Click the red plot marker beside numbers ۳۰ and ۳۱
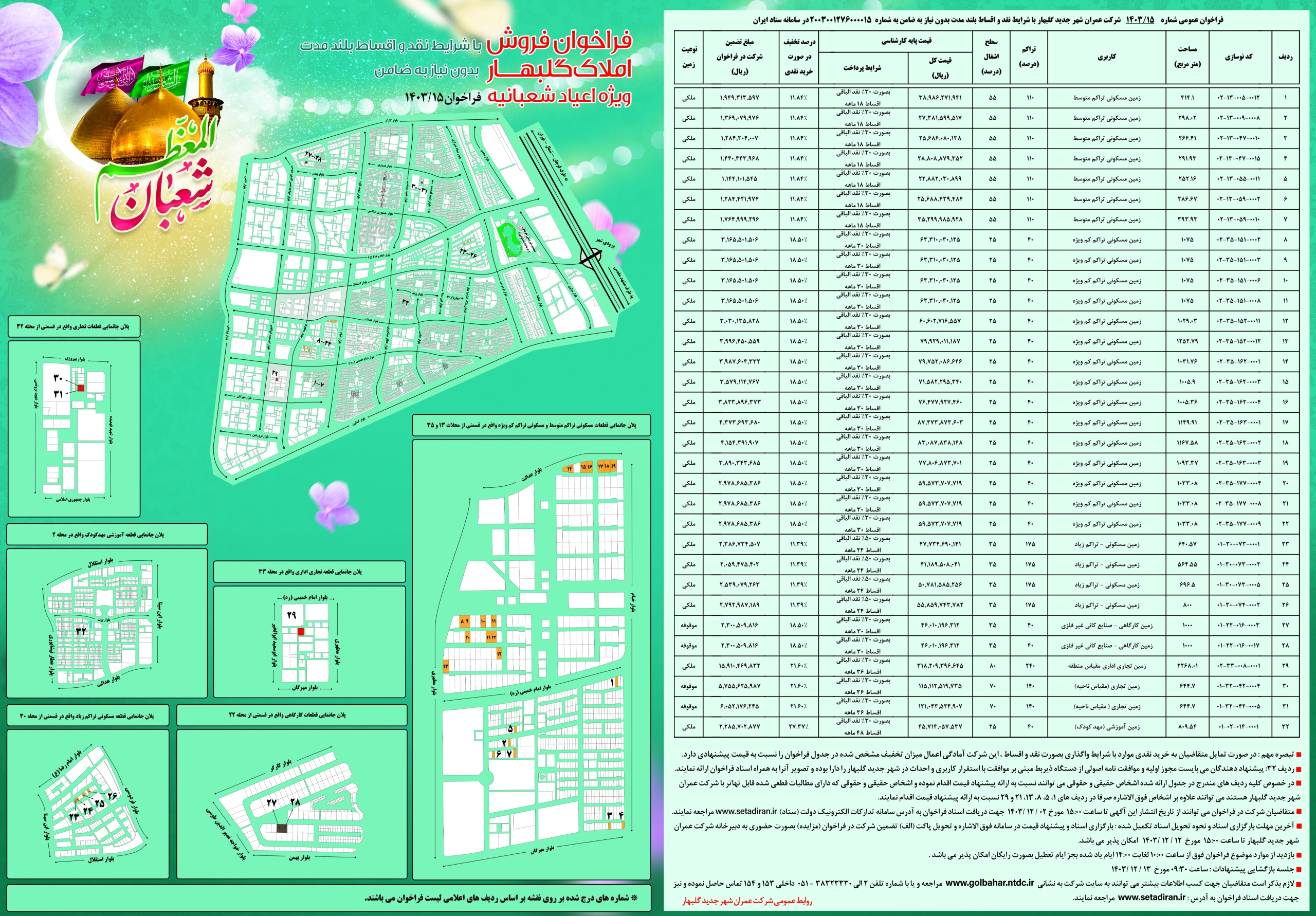1316x916 pixels. click(81, 388)
